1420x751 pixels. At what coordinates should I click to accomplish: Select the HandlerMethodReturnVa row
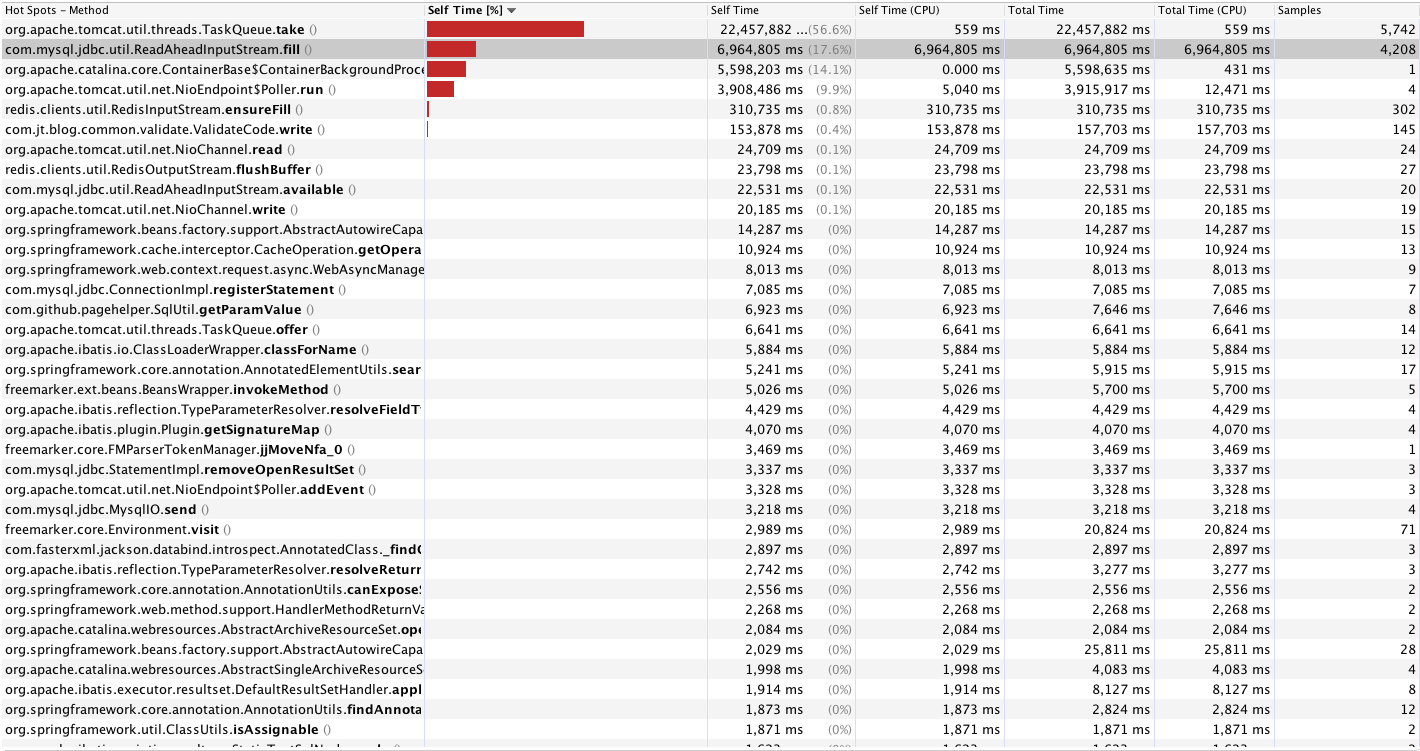(x=710, y=610)
